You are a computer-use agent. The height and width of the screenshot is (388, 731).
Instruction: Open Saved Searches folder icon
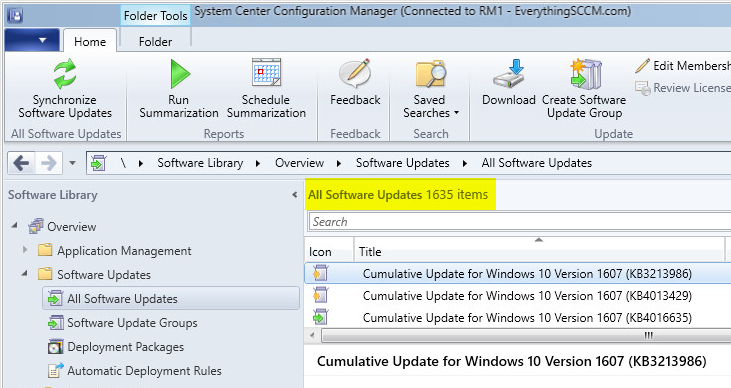tap(430, 74)
